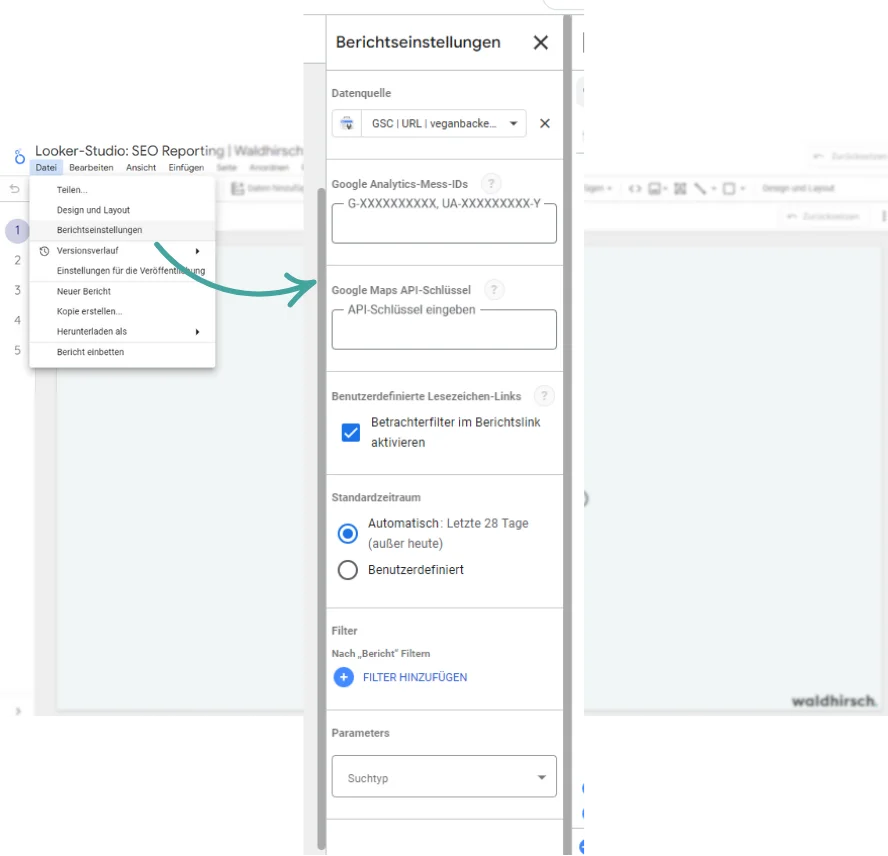Image resolution: width=888 pixels, height=856 pixels.
Task: Uncheck Betrachterfilter im Berichtslink aktivieren
Action: [x=351, y=432]
